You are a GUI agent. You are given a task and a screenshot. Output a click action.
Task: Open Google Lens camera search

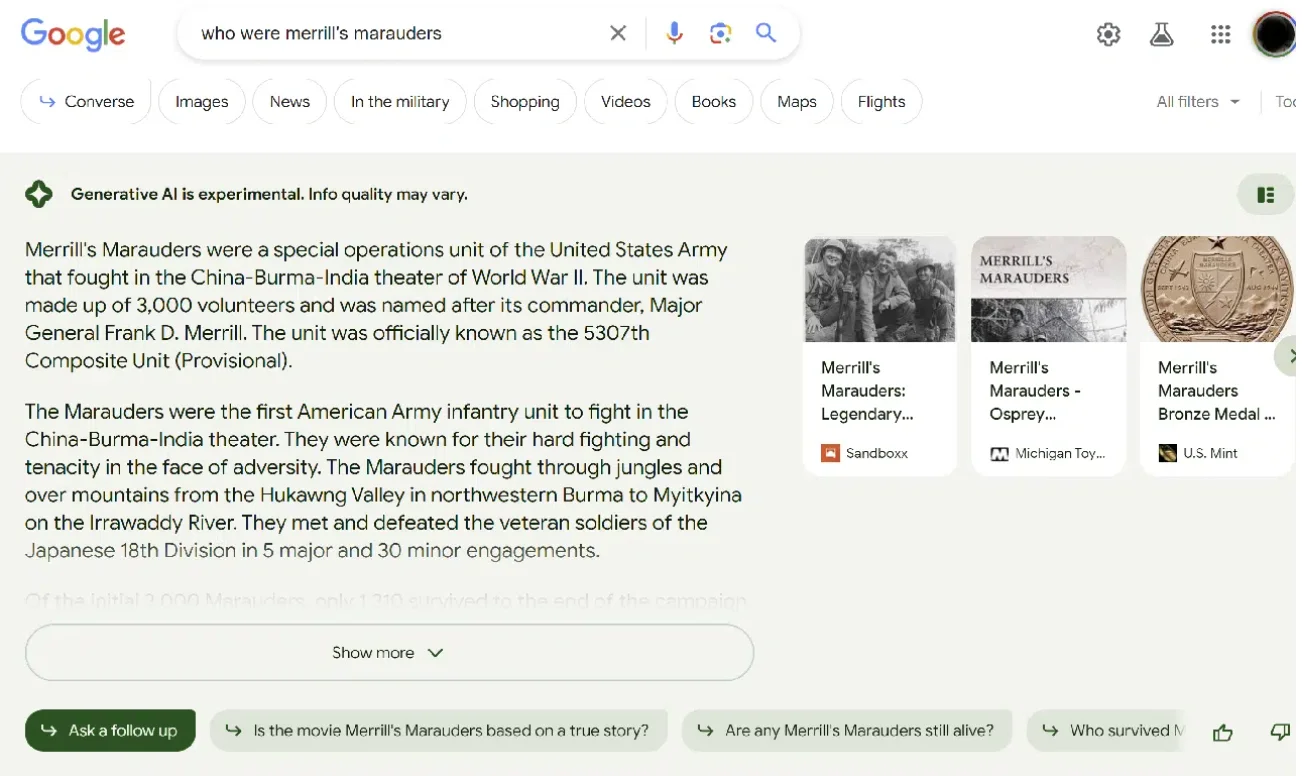click(x=719, y=32)
